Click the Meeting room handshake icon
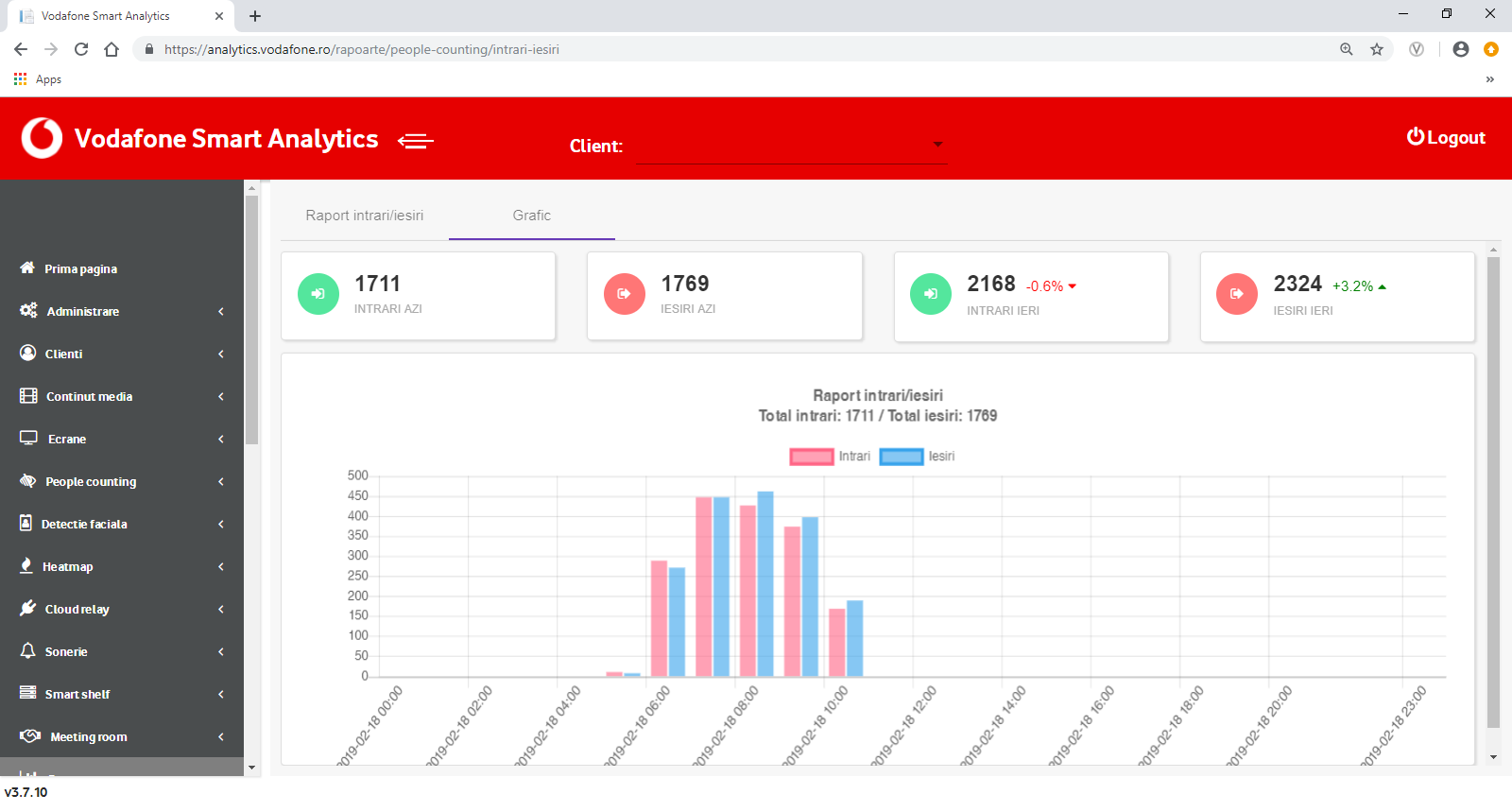1512x812 pixels. (30, 735)
